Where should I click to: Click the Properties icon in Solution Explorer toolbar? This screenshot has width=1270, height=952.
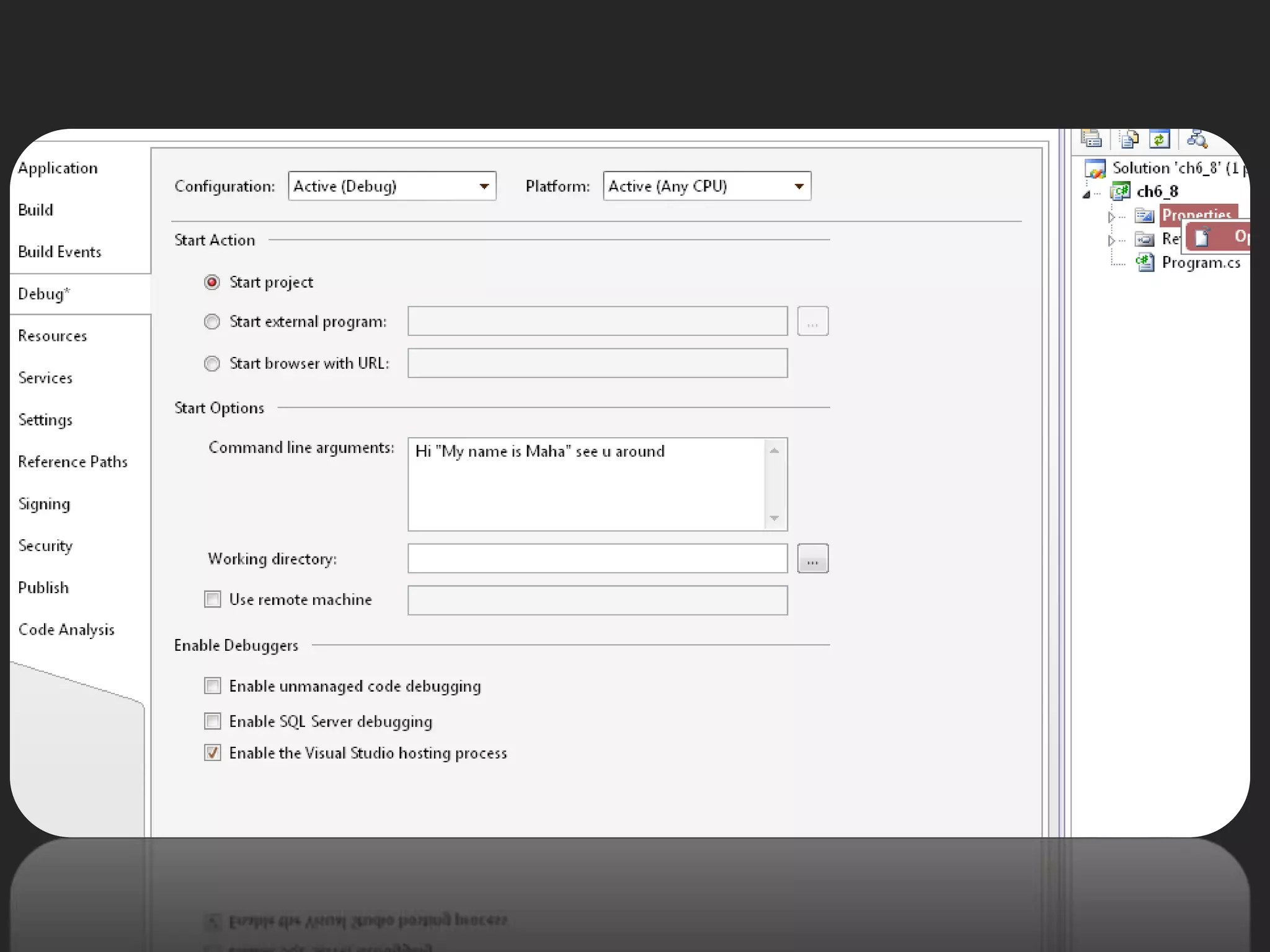tap(1091, 139)
